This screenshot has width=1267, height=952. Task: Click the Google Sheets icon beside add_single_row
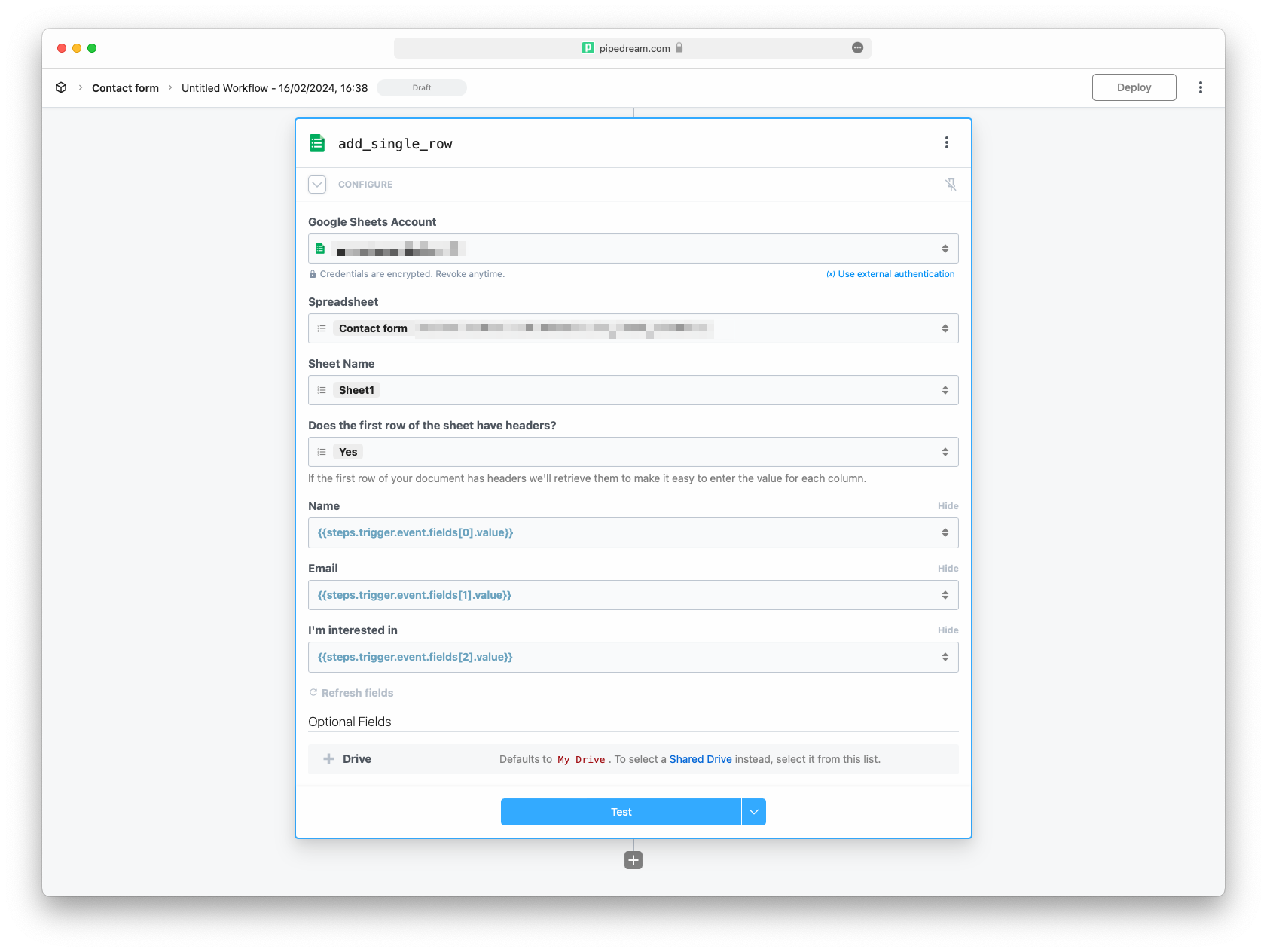tap(317, 143)
